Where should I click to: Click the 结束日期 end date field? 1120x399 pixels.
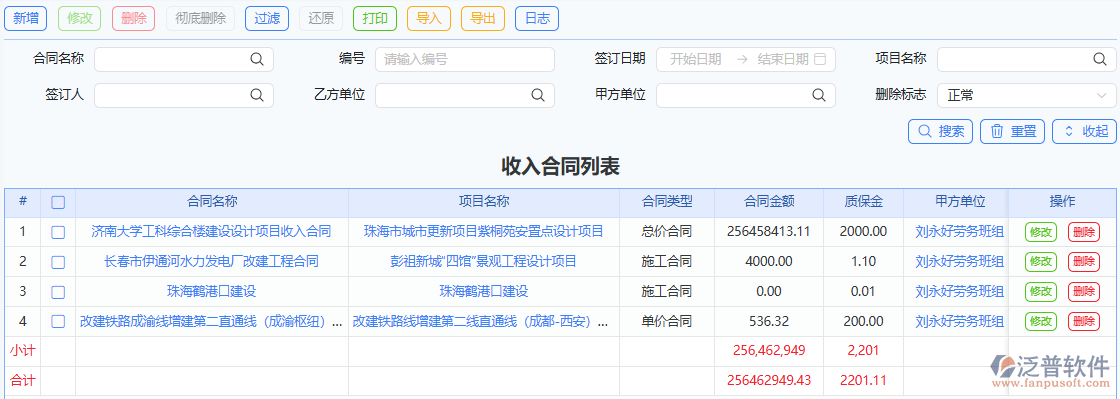coord(782,59)
